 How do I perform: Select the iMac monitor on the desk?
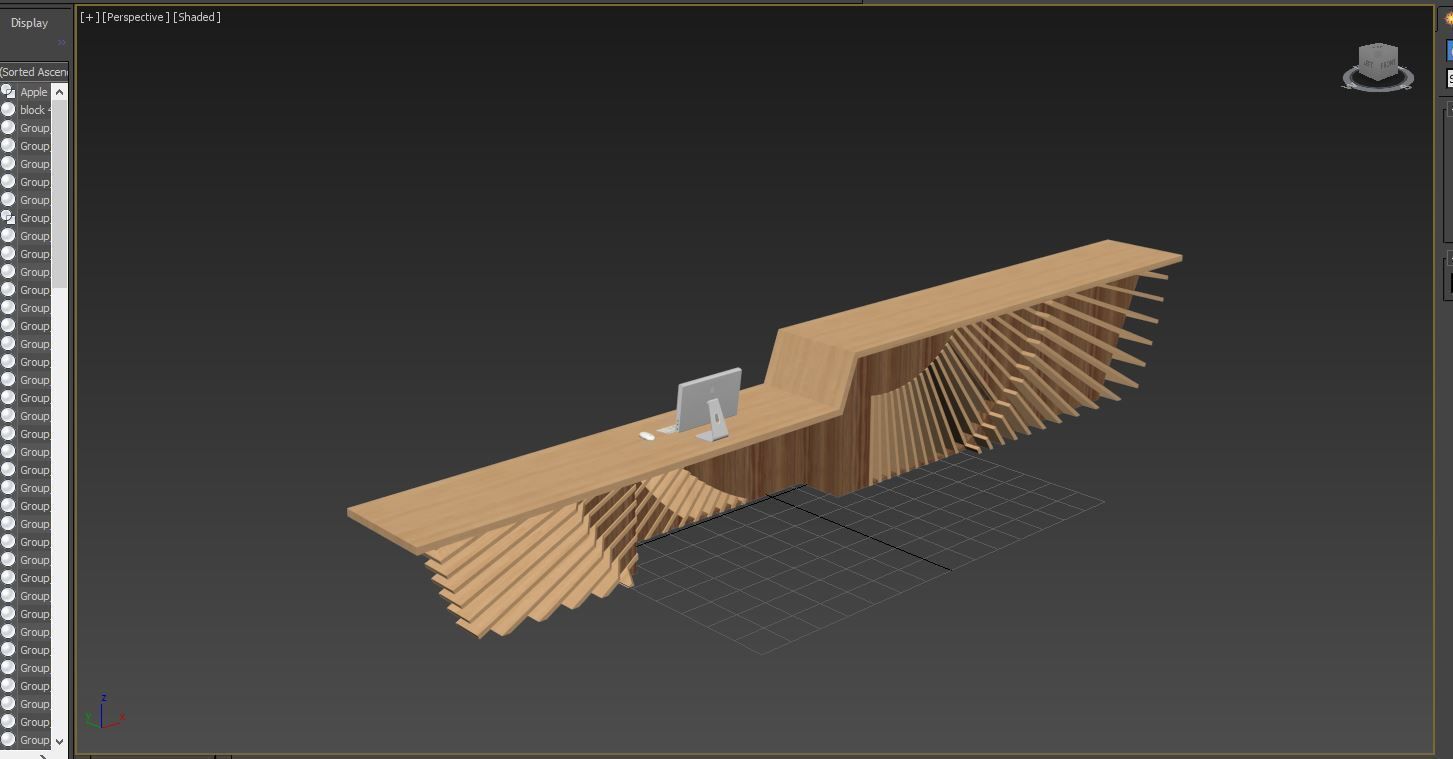point(709,402)
